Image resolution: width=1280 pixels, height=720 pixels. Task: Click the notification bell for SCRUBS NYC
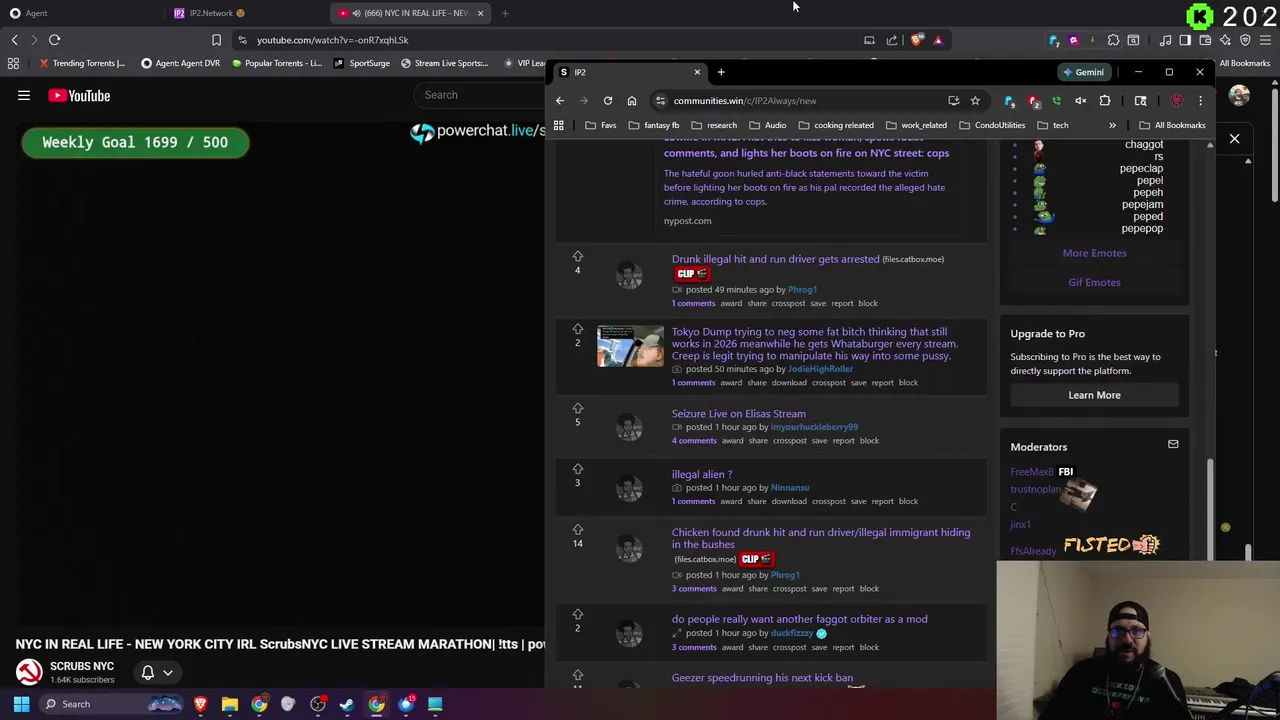pos(148,672)
